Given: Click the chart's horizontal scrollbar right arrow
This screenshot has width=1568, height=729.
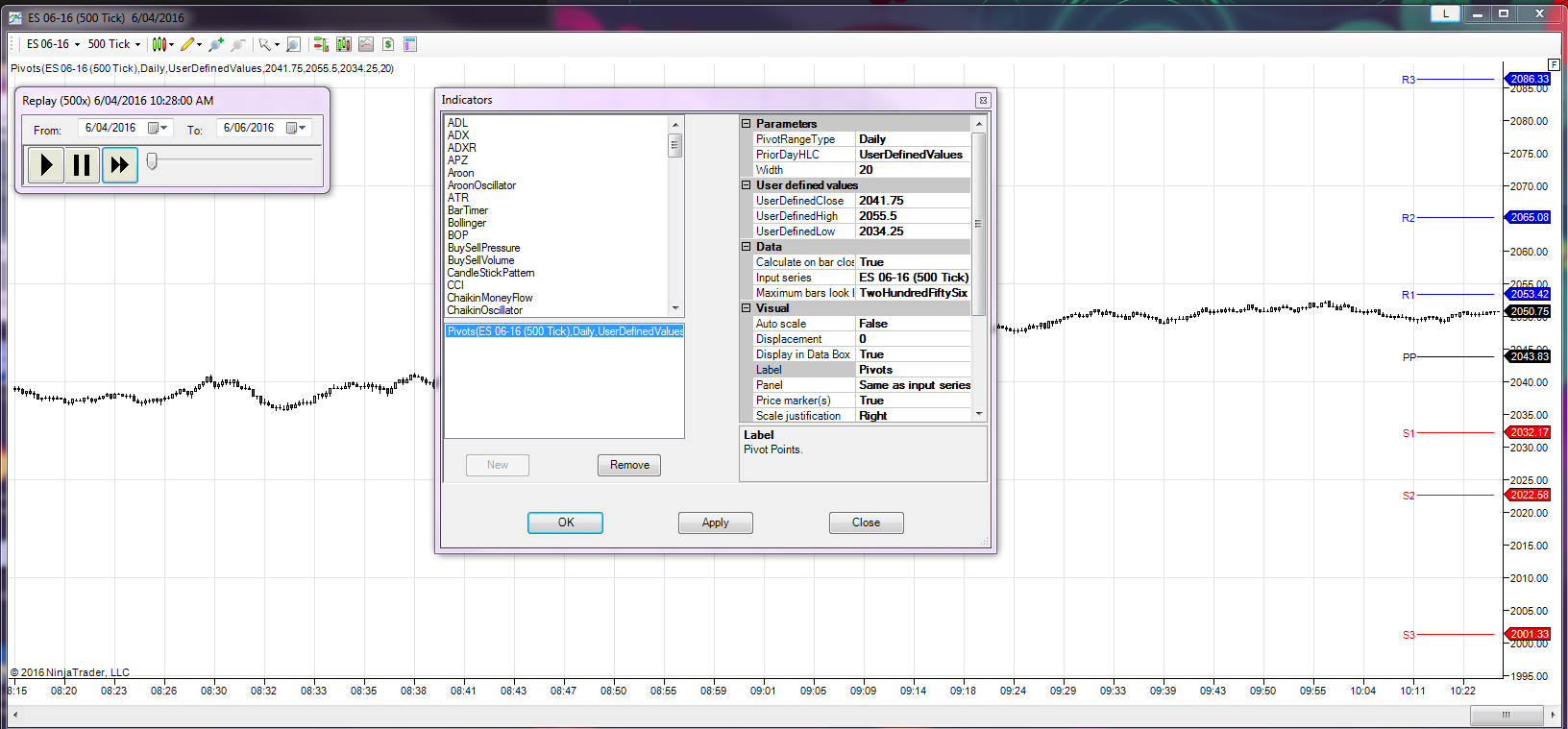Looking at the screenshot, I should pyautogui.click(x=1554, y=715).
